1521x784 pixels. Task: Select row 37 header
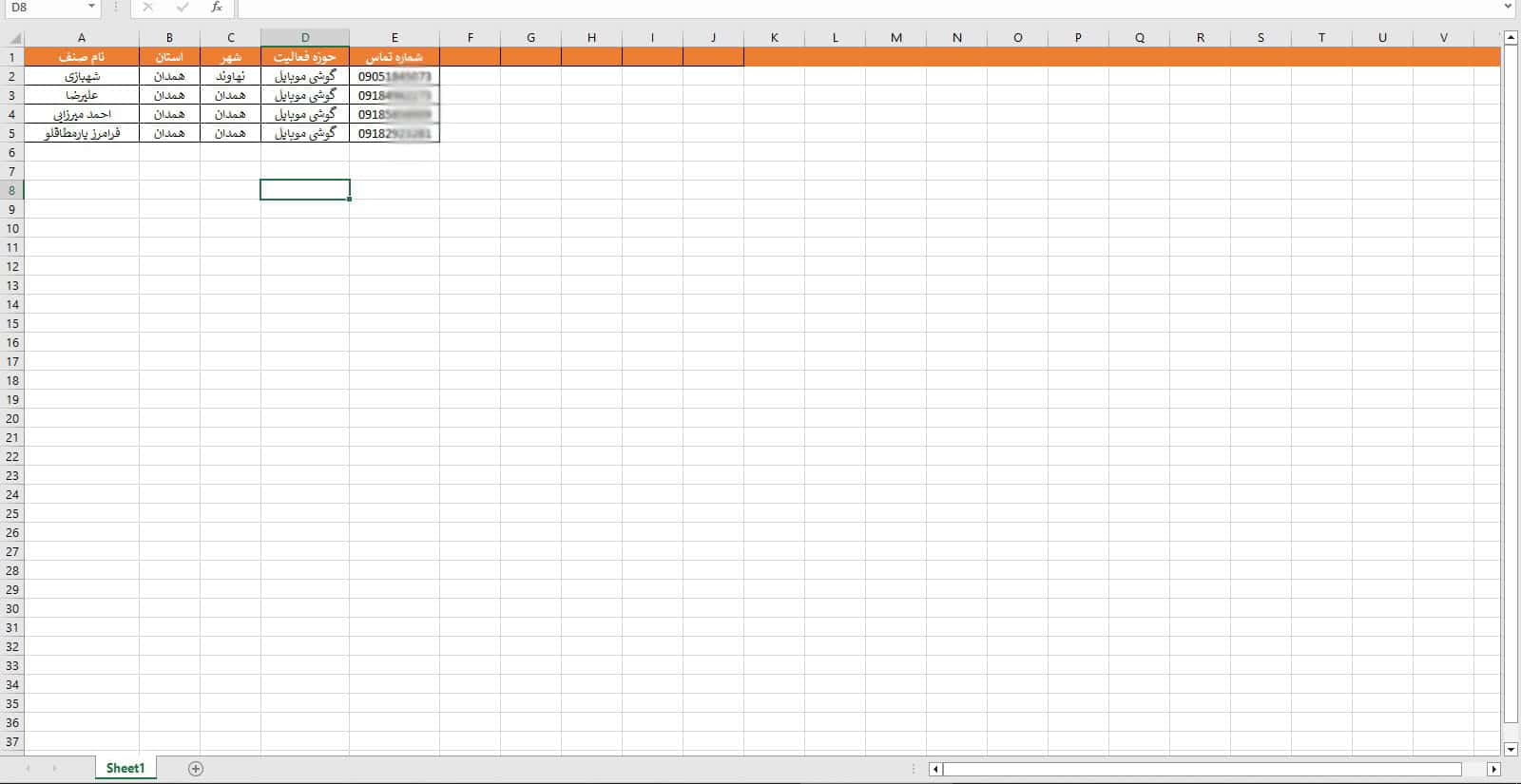point(12,741)
